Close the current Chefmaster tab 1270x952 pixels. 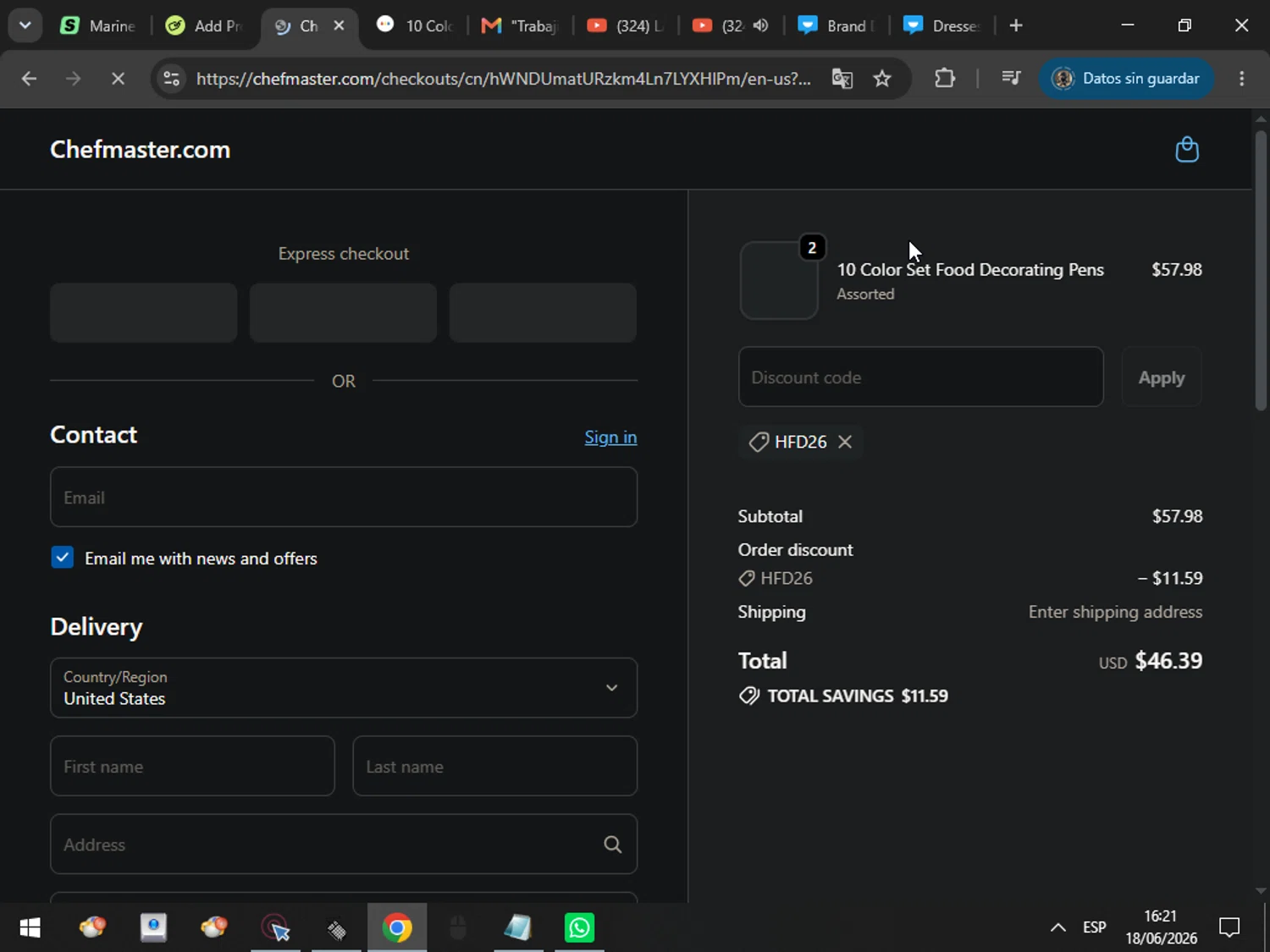pos(339,25)
